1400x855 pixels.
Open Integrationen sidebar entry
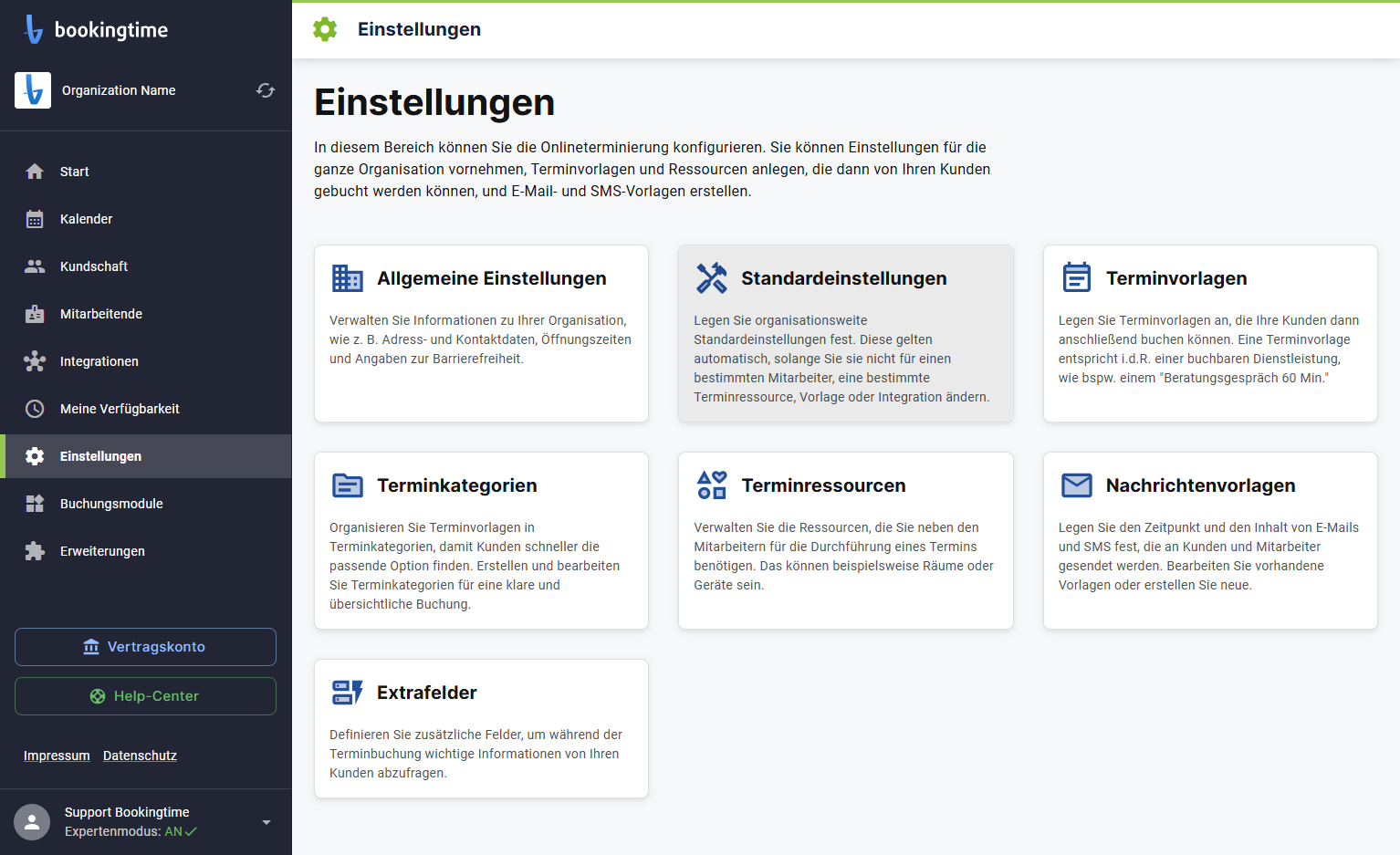(x=146, y=361)
